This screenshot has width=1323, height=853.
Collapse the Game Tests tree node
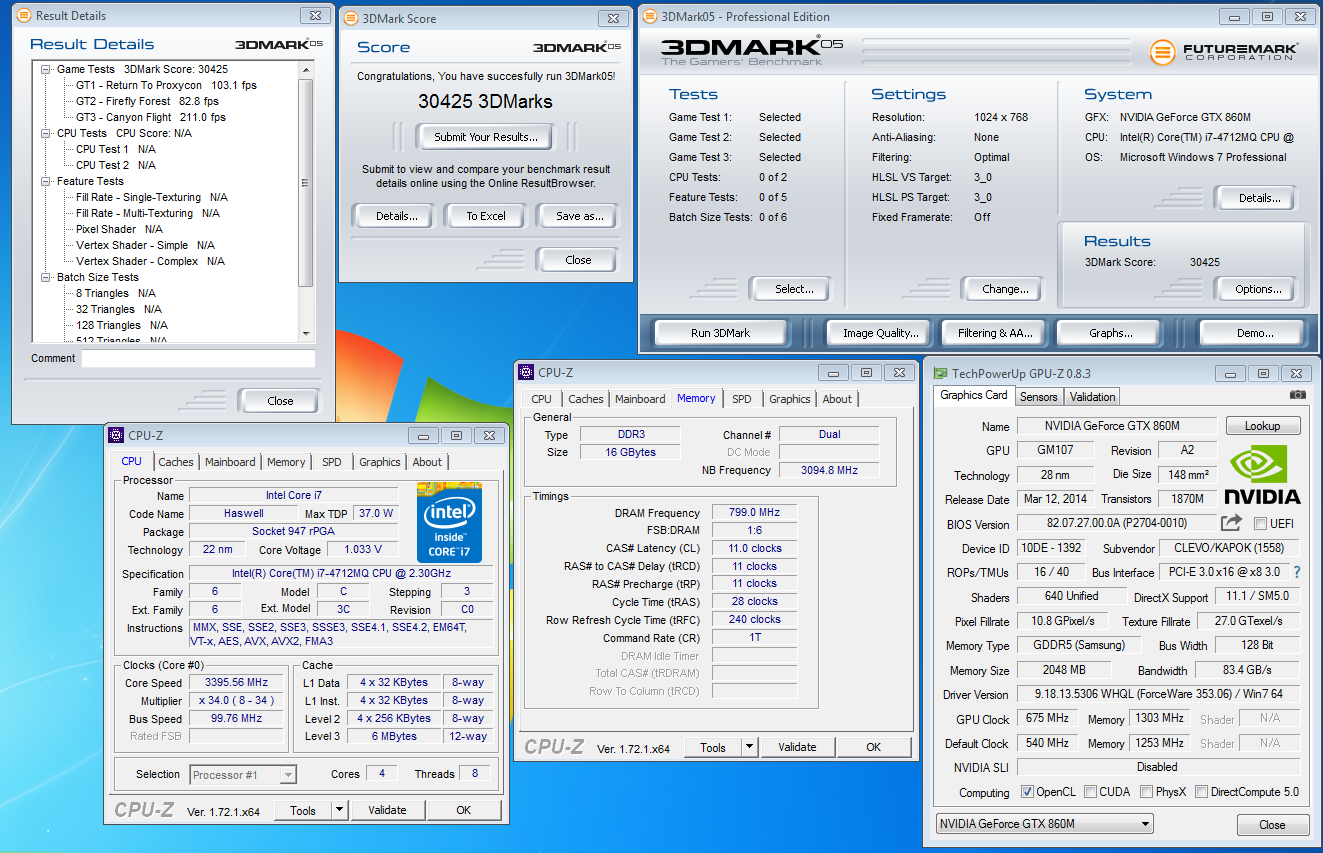point(47,69)
